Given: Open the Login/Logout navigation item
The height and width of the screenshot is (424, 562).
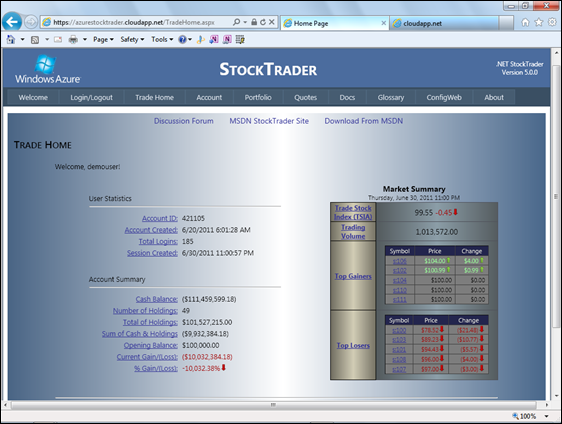Looking at the screenshot, I should (x=91, y=97).
